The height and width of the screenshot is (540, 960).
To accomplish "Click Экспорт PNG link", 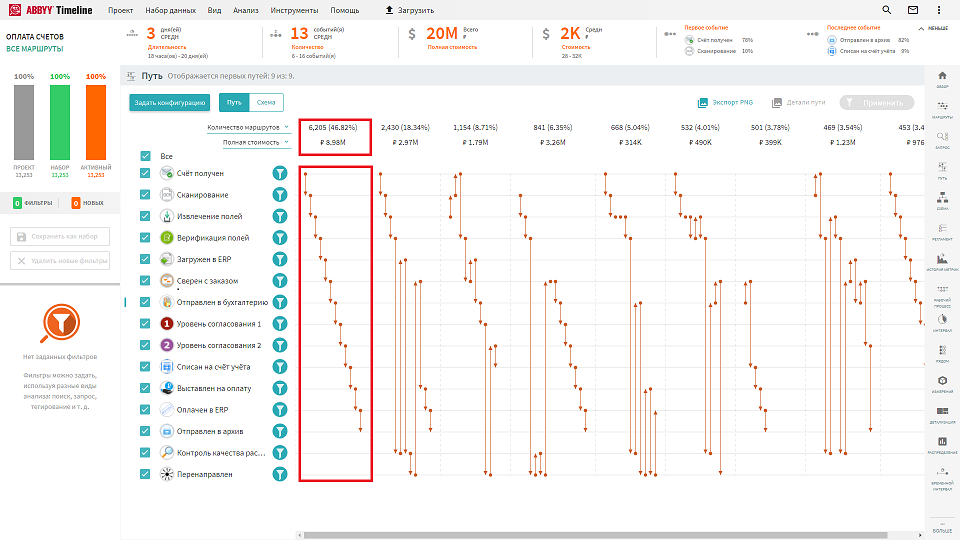I will coord(726,102).
